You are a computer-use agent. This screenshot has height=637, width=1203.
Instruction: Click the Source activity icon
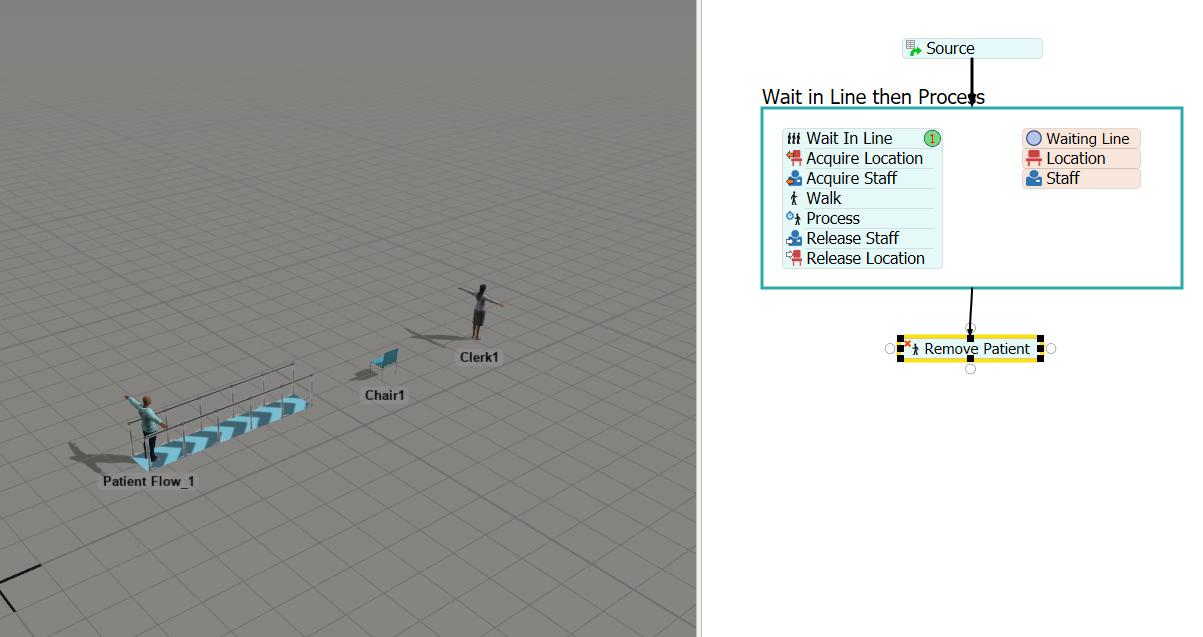click(913, 48)
